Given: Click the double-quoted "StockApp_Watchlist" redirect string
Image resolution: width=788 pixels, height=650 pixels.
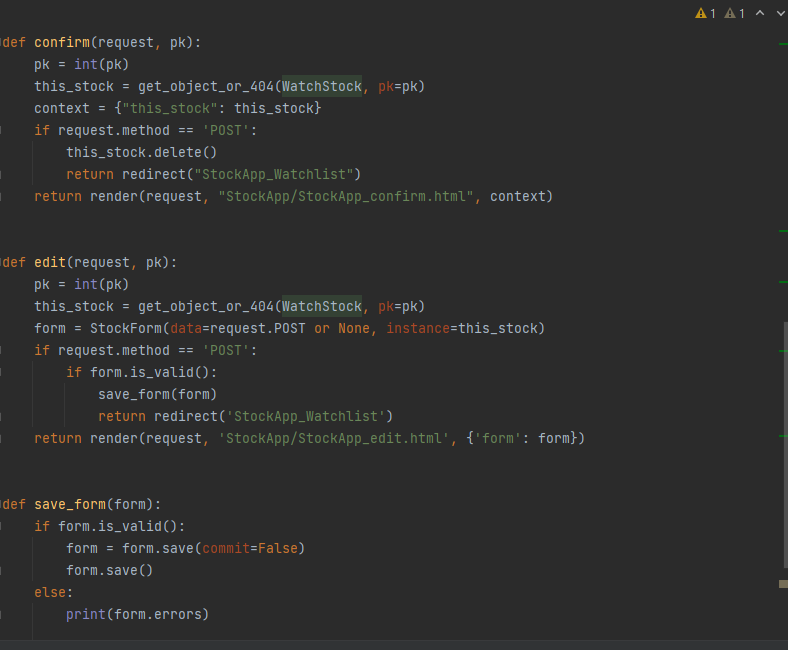Looking at the screenshot, I should 273,174.
